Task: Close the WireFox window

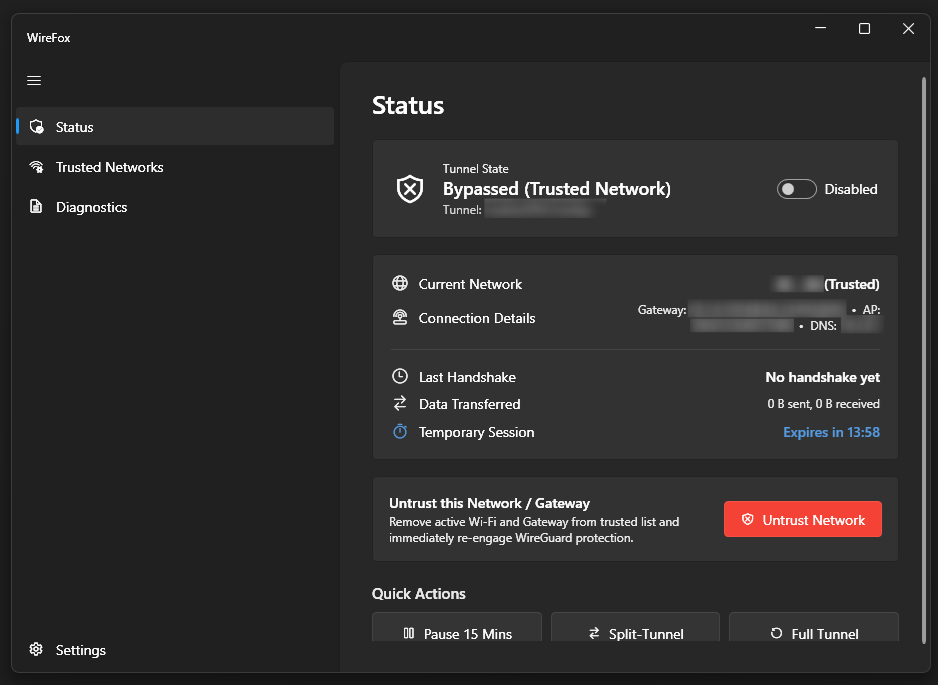Action: point(908,28)
